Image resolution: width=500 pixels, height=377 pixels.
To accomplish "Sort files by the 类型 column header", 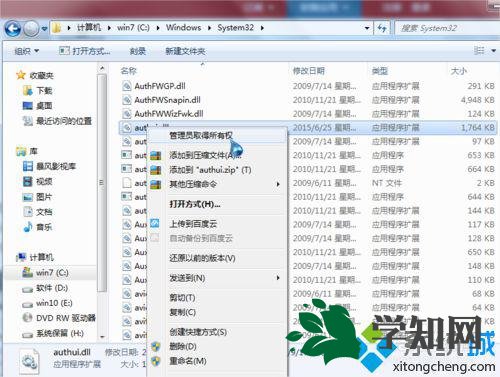I will 380,71.
